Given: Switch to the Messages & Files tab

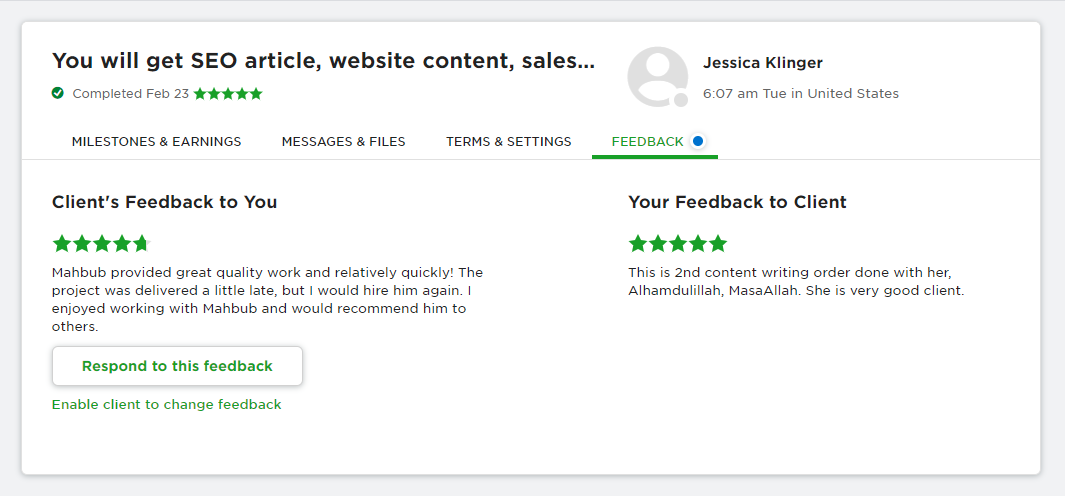Looking at the screenshot, I should pyautogui.click(x=343, y=142).
